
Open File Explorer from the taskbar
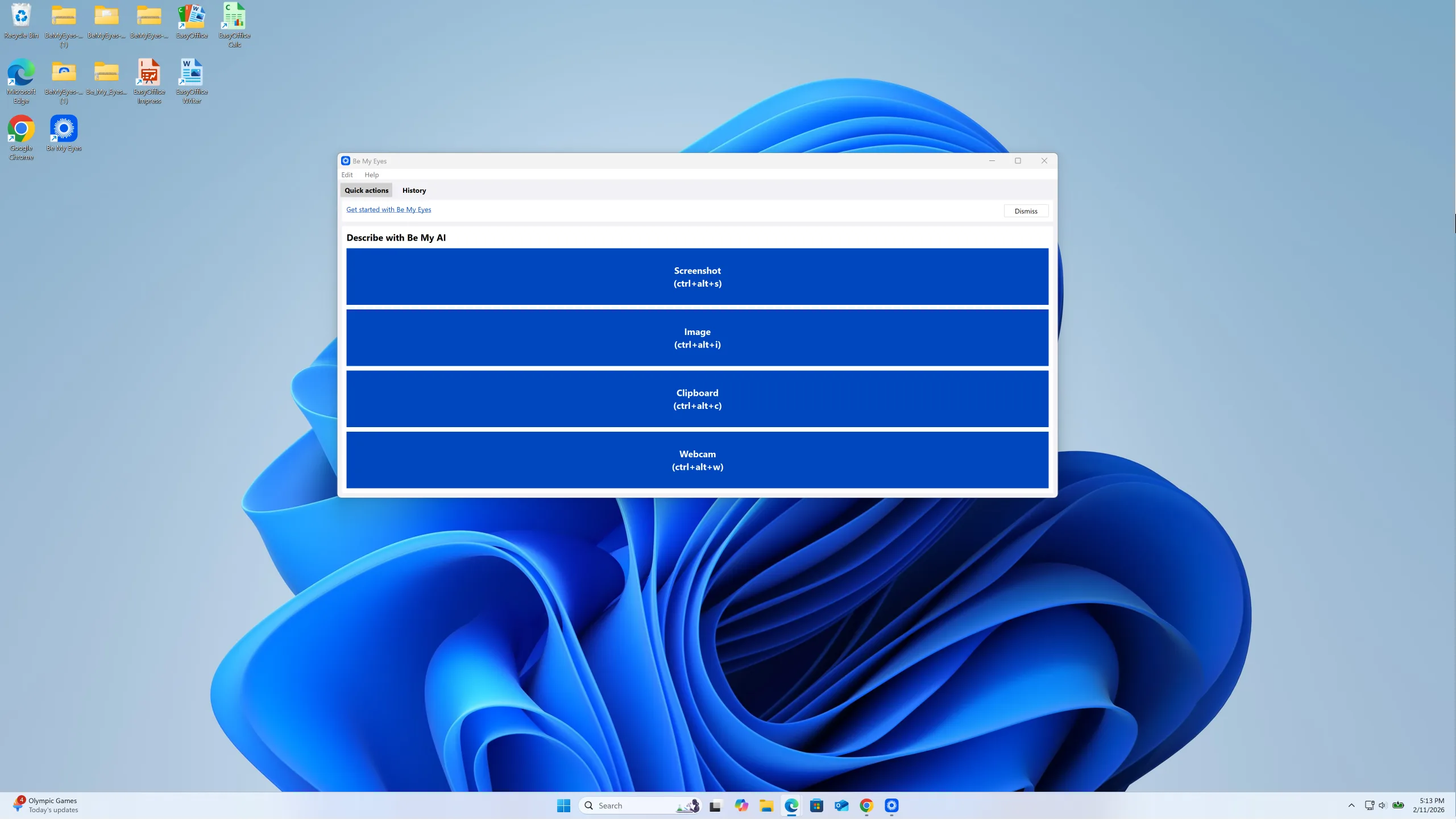766,805
